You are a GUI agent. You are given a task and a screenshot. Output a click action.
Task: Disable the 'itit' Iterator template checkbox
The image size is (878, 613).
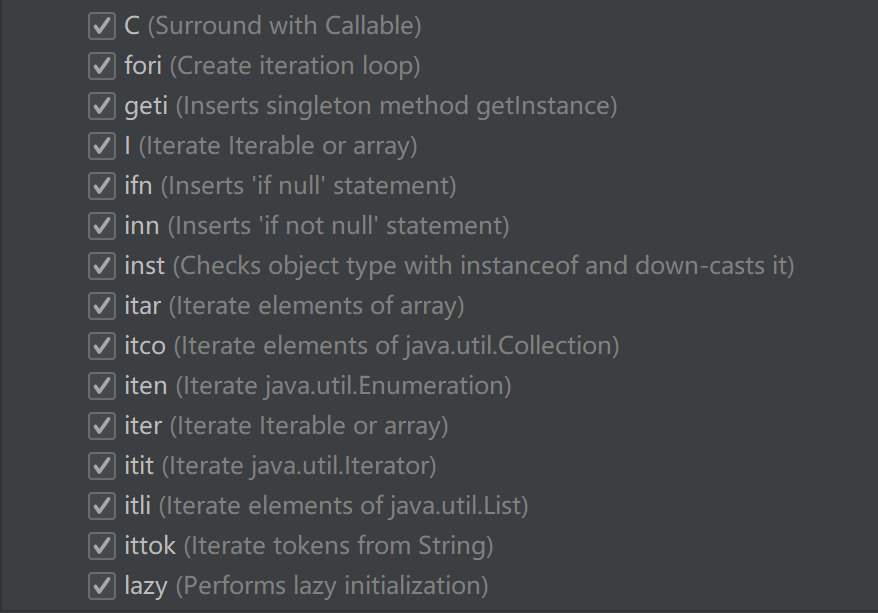point(102,466)
